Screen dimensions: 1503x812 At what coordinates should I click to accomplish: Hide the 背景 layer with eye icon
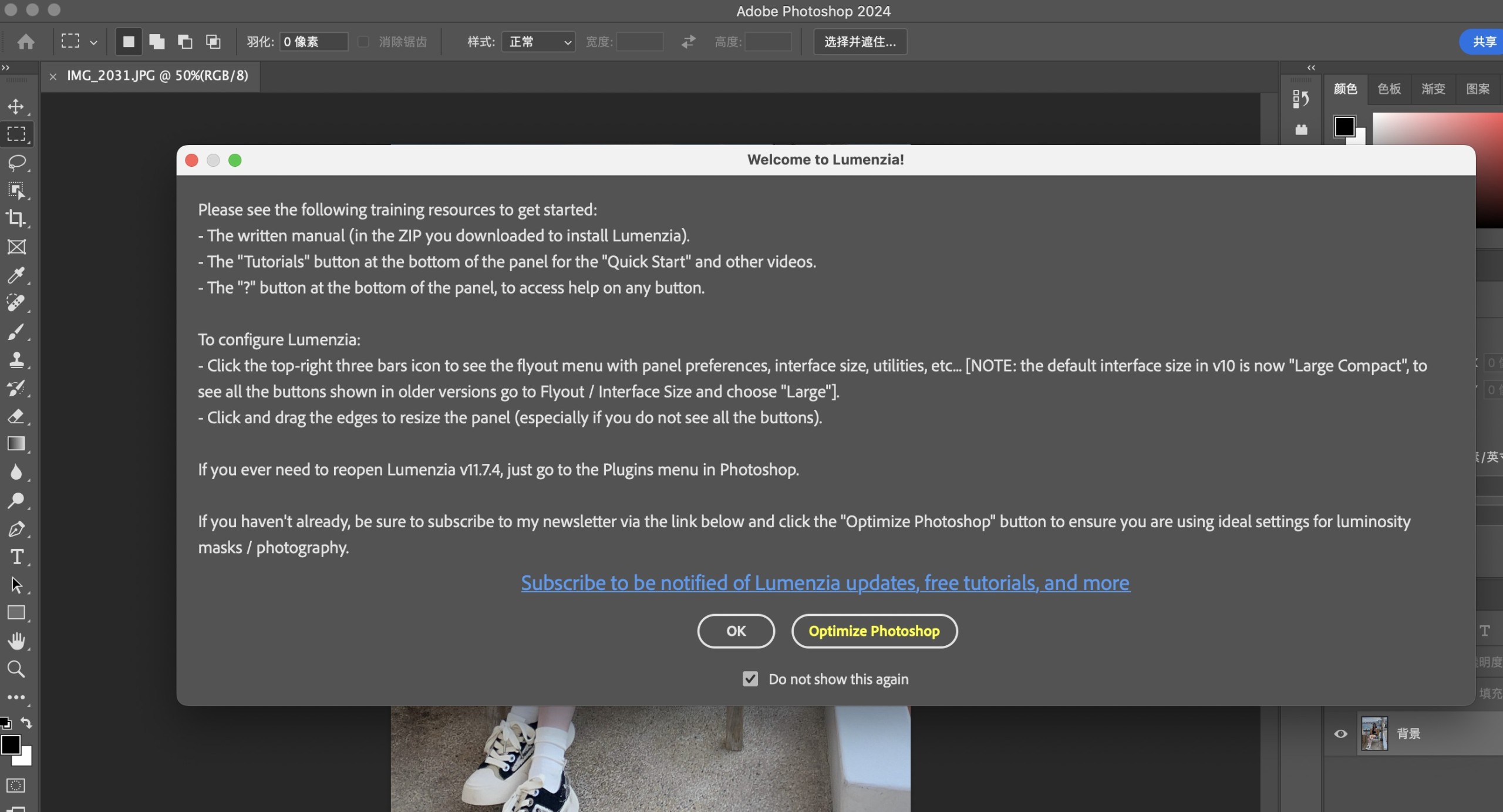pos(1340,733)
